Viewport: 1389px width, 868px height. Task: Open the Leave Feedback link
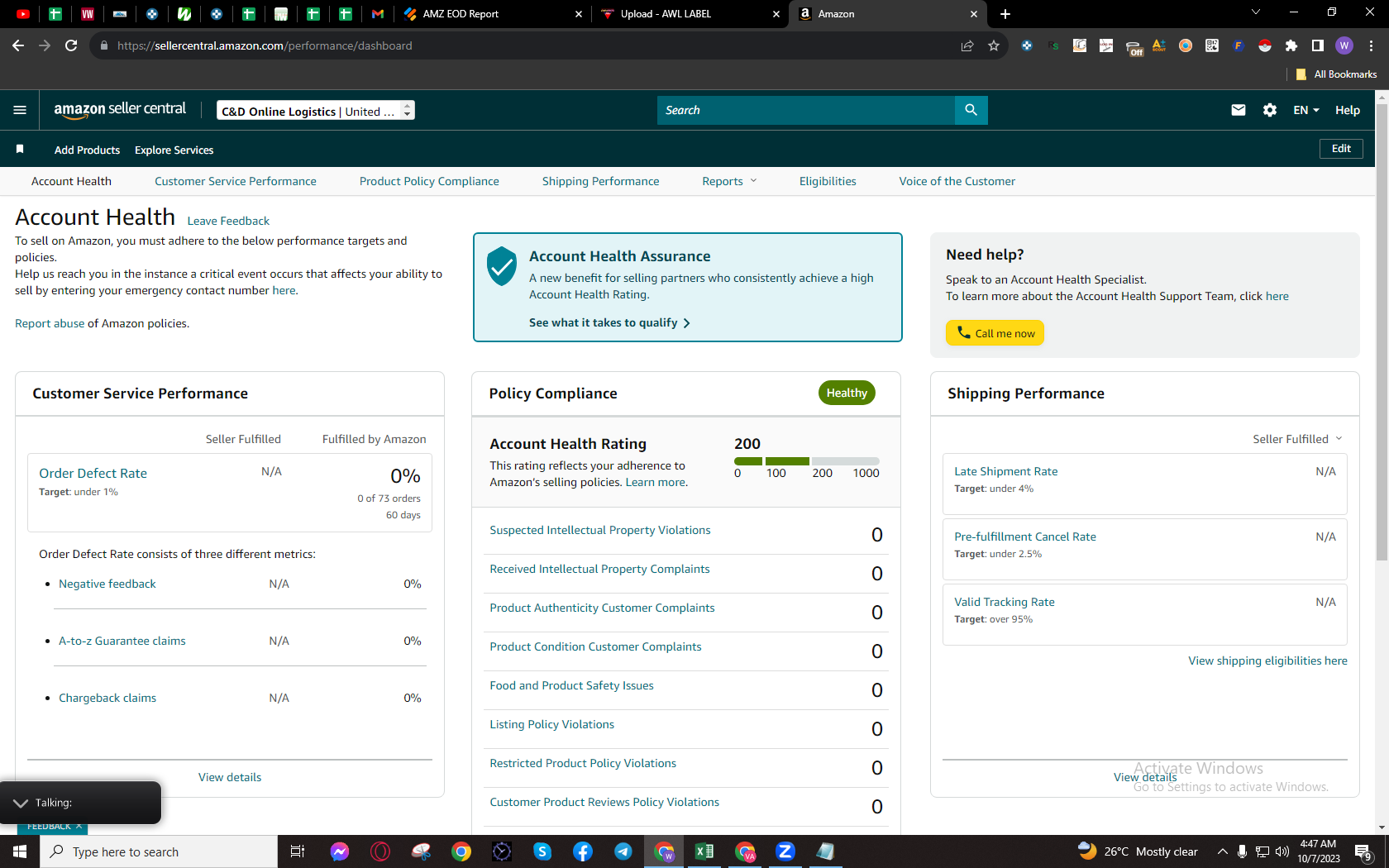[228, 221]
